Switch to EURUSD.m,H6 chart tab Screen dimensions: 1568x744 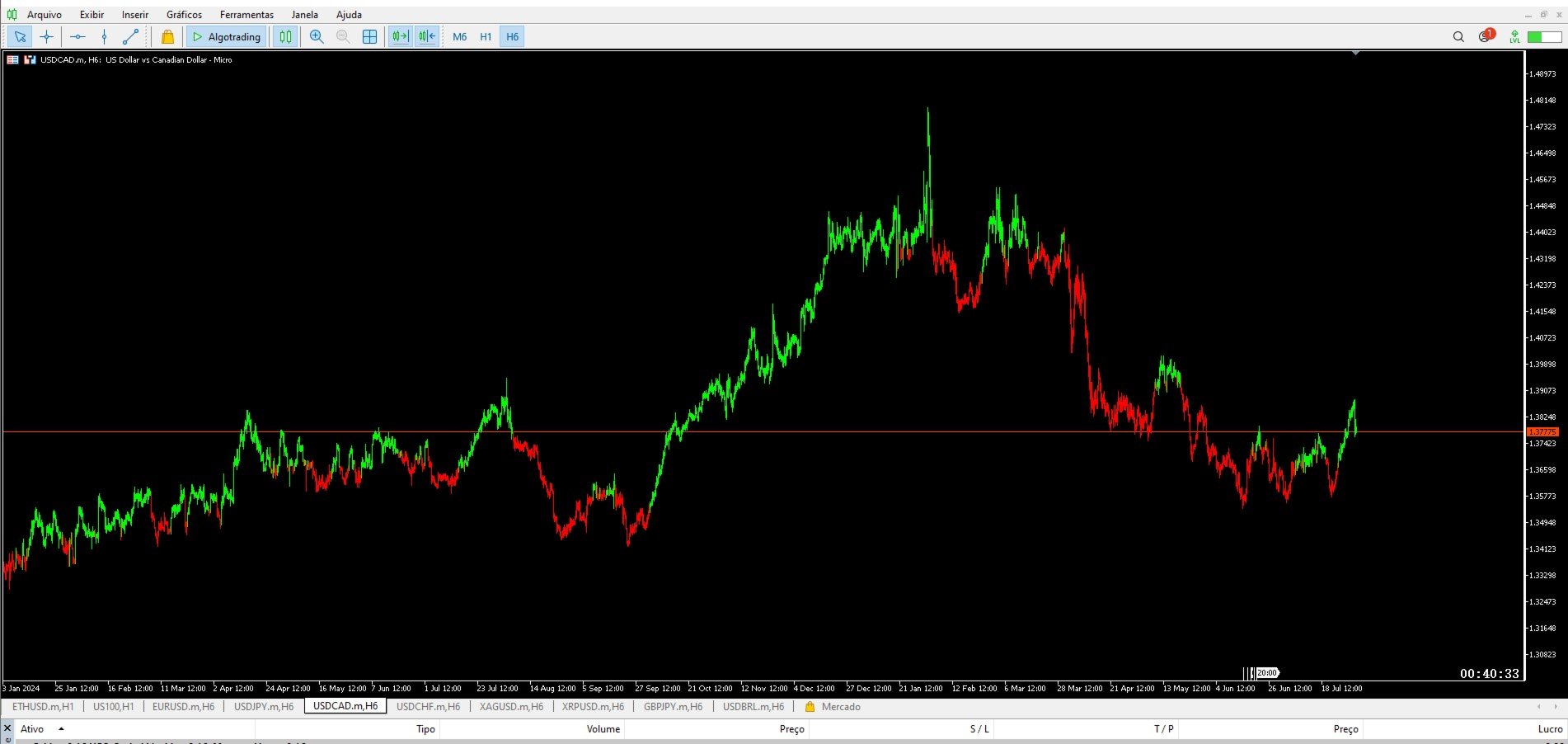[x=183, y=706]
